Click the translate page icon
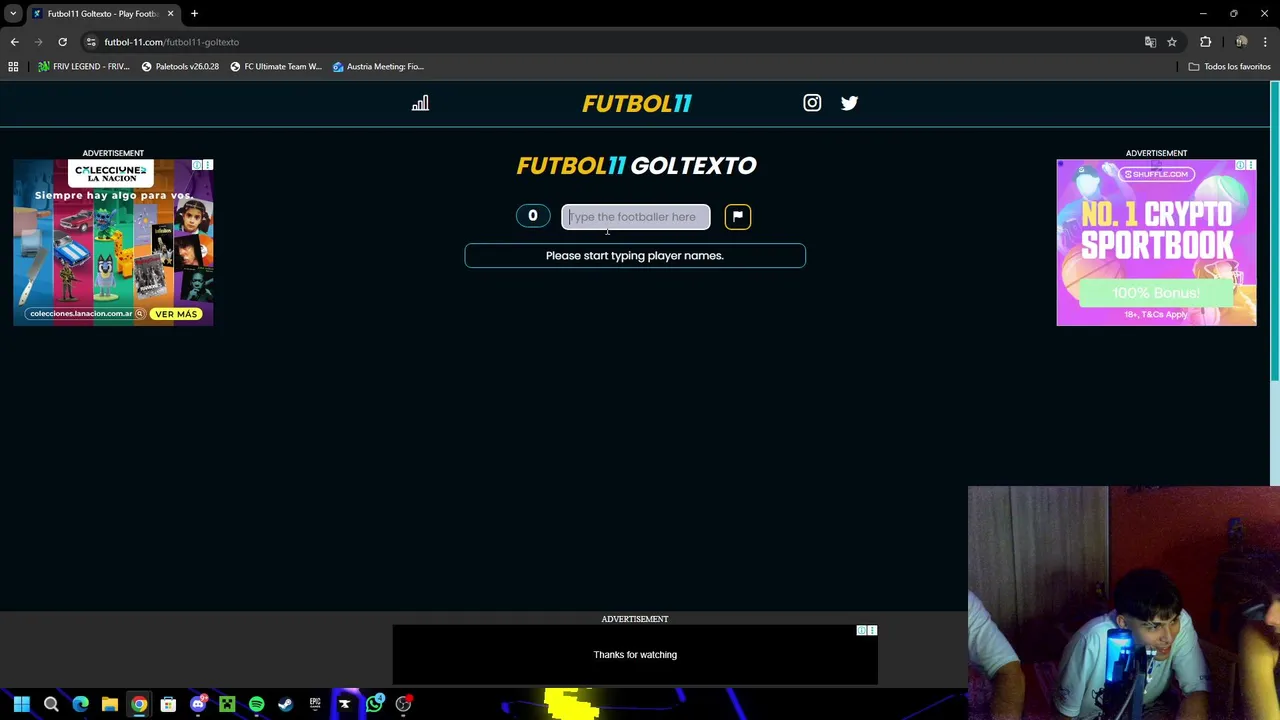 tap(1150, 42)
